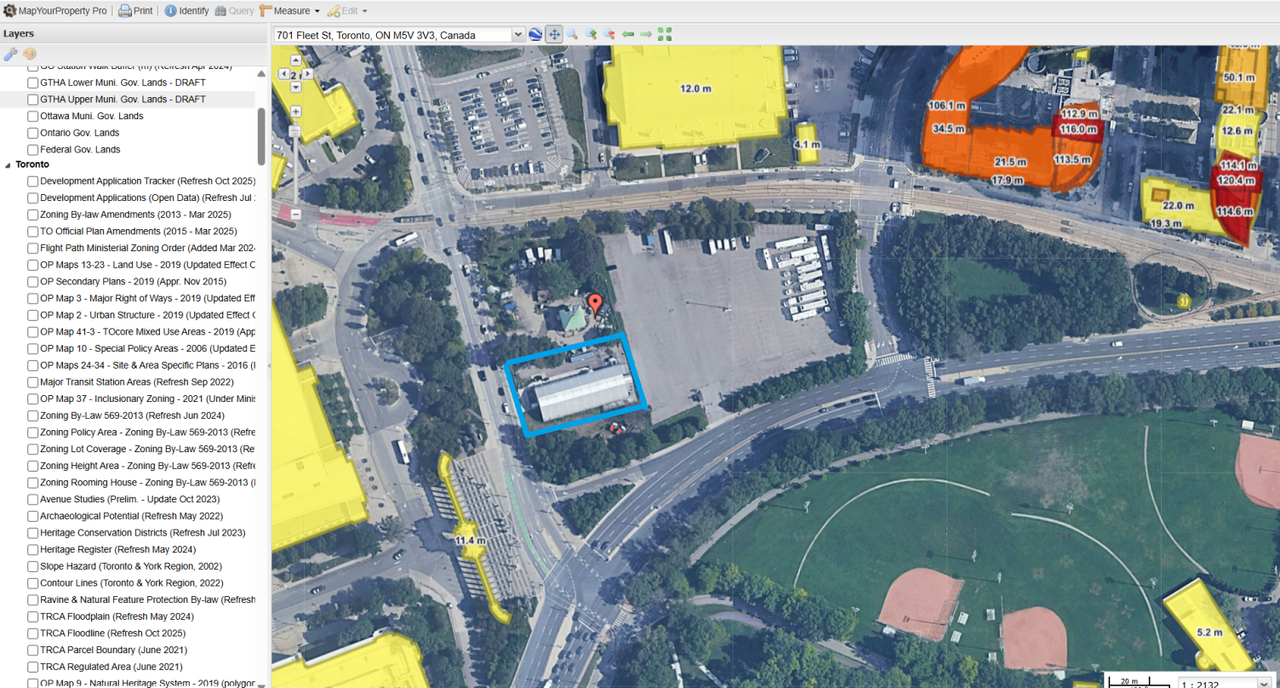Screen dimensions: 1280x688
Task: Select the Zoom Out magnifier tool
Action: click(609, 34)
